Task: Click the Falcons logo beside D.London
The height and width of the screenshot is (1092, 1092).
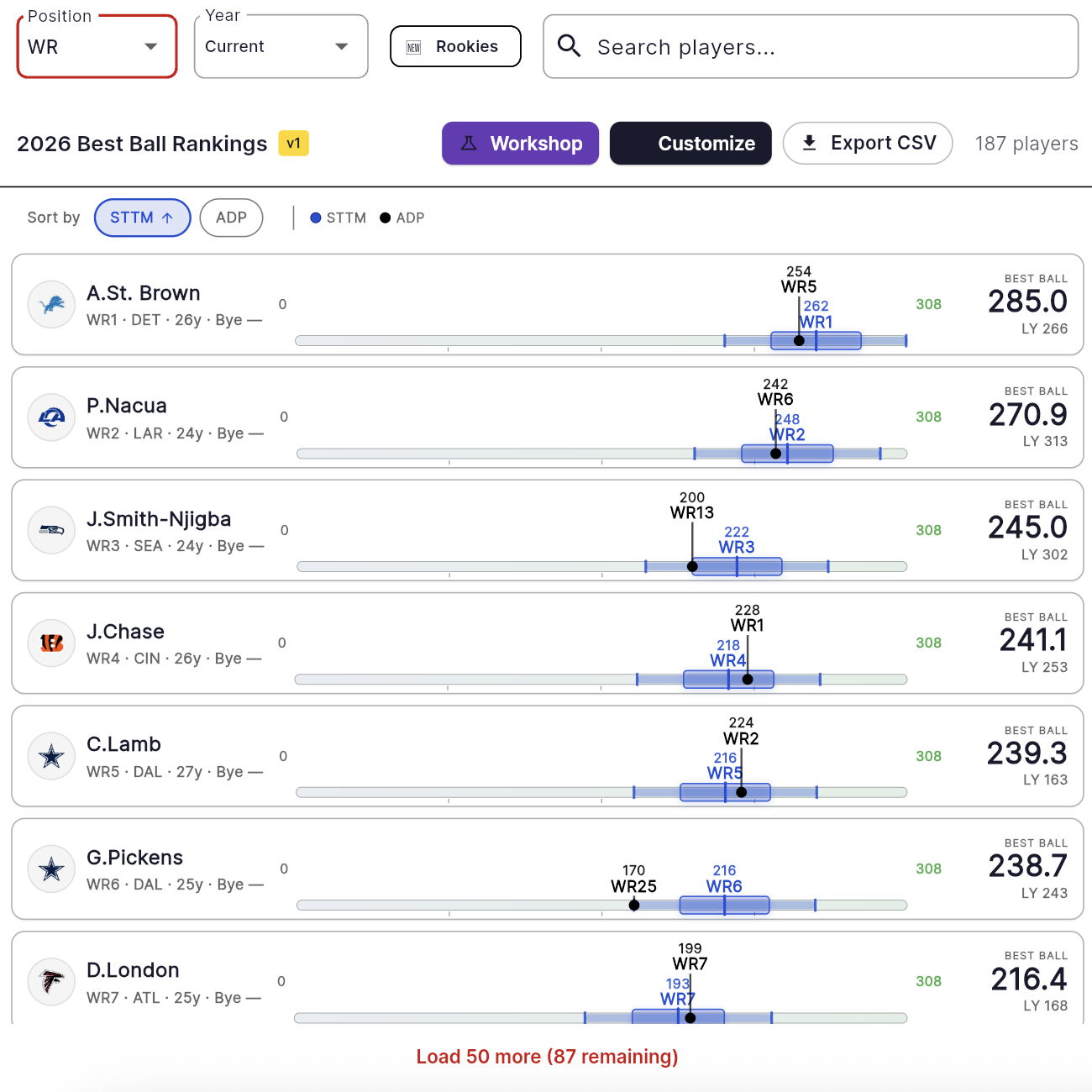Action: 52,981
